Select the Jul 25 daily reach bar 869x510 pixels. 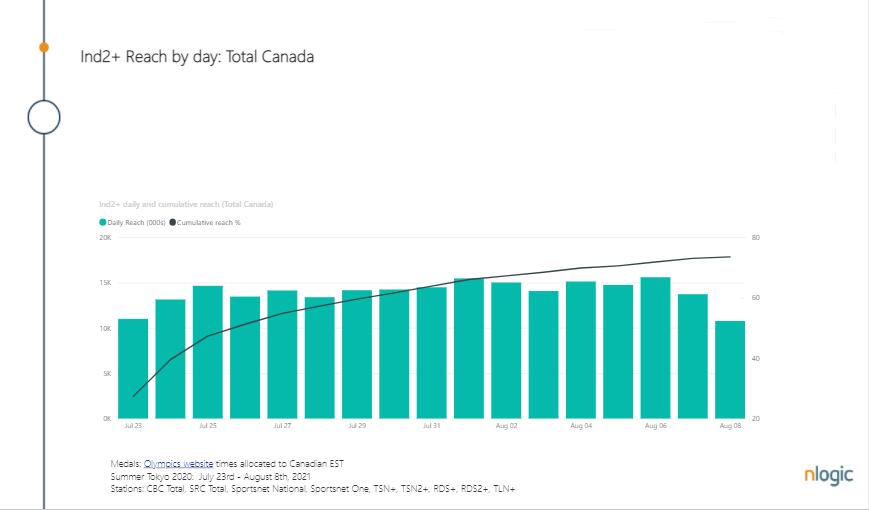[x=208, y=352]
